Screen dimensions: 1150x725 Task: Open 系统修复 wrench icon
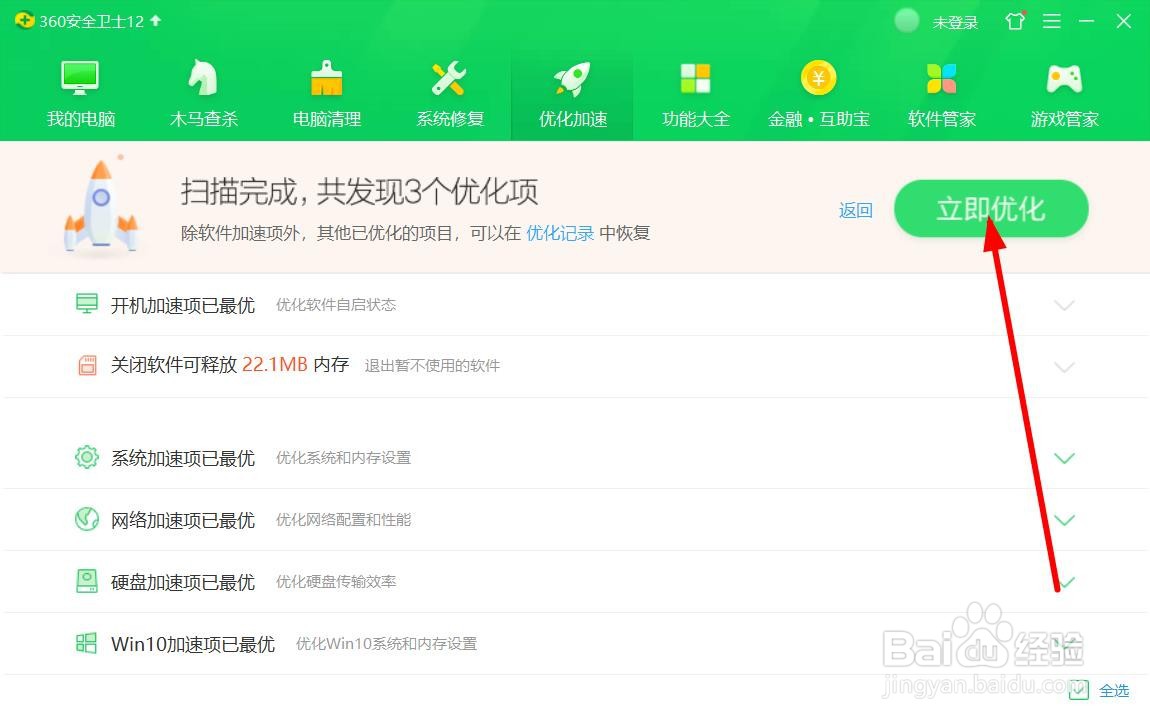point(449,78)
